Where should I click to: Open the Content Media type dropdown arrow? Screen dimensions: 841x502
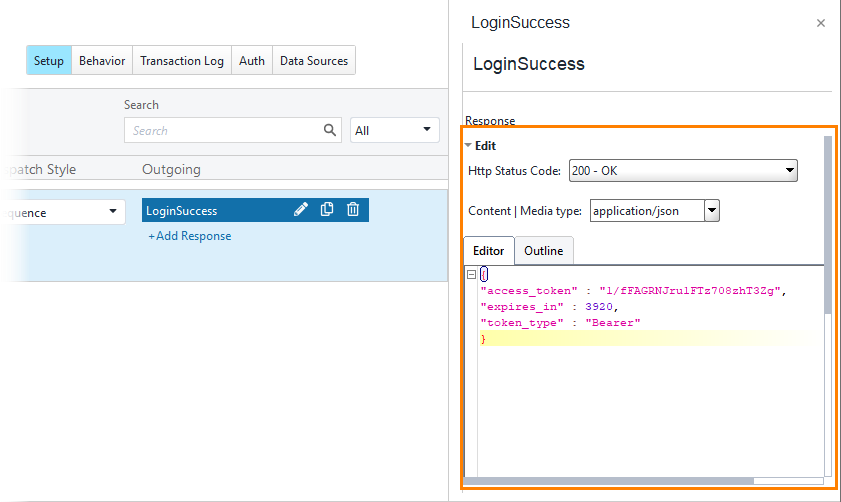tap(712, 210)
